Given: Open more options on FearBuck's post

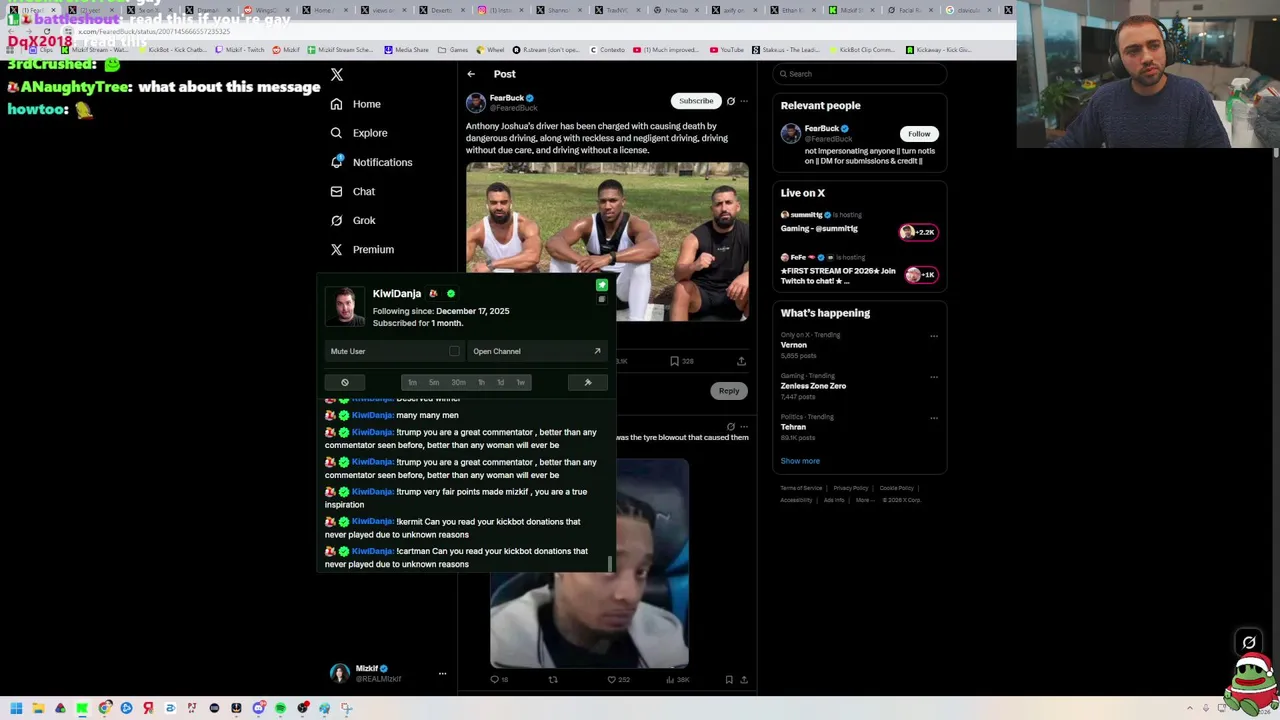Looking at the screenshot, I should (x=744, y=101).
